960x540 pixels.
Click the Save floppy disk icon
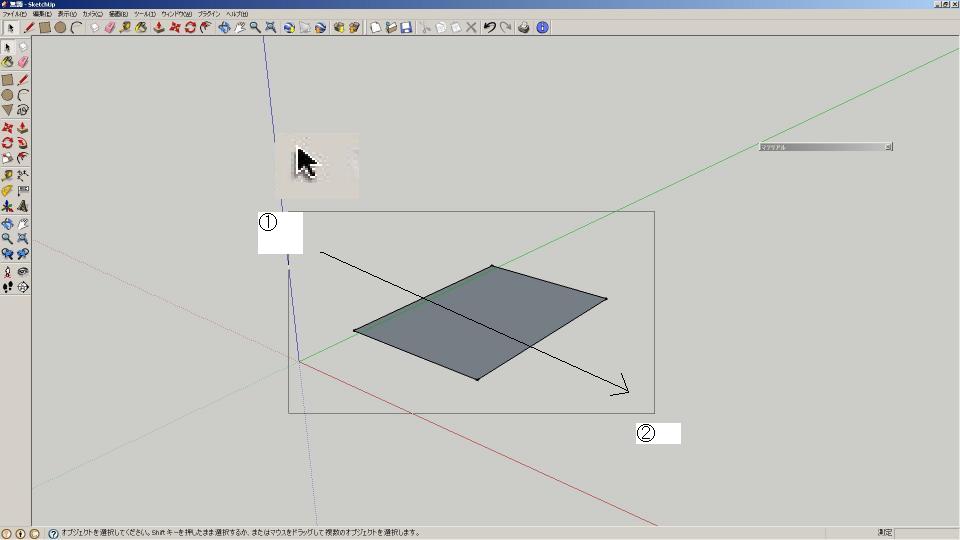tap(406, 28)
